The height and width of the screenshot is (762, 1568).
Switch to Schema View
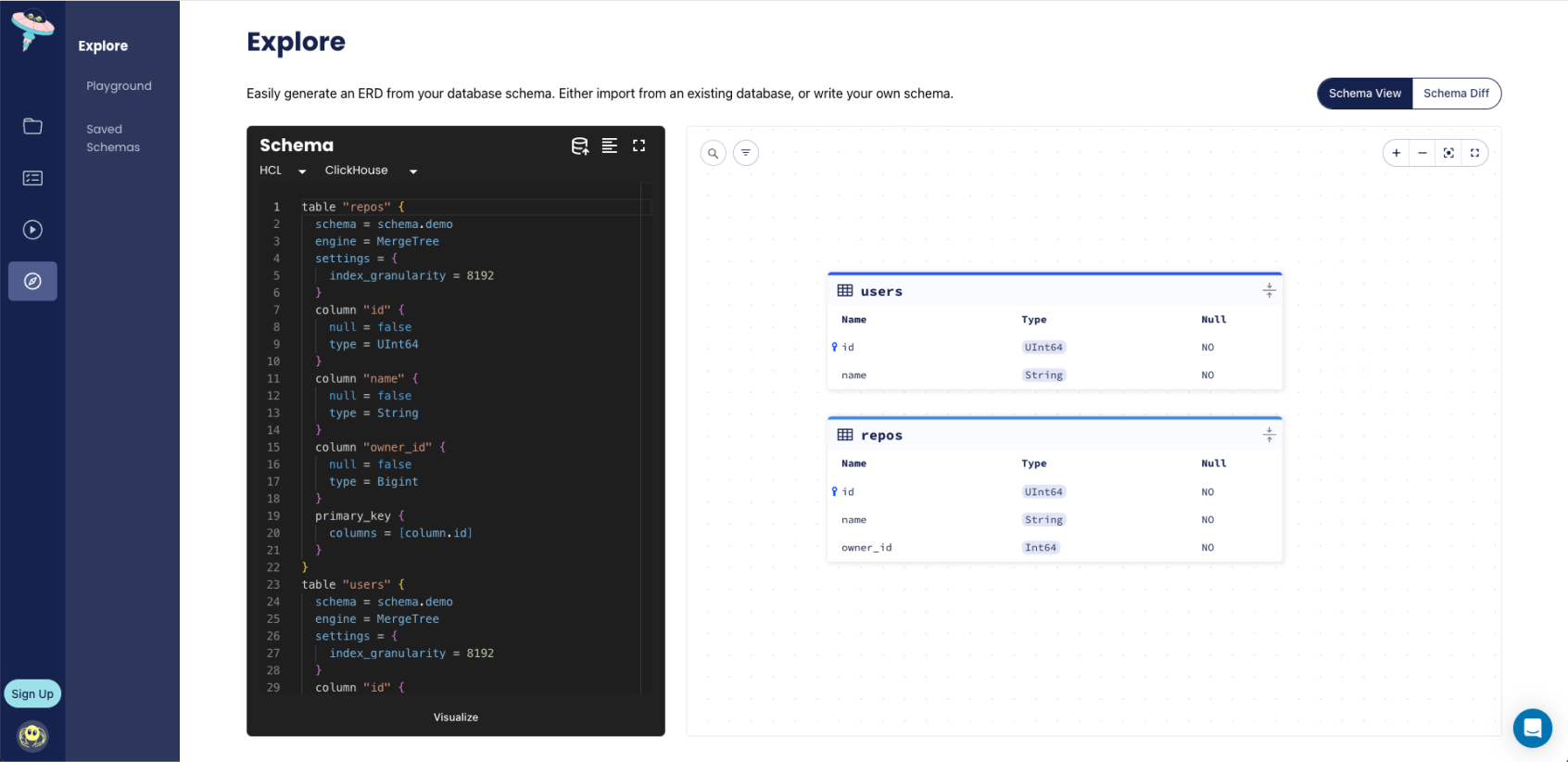[1364, 94]
